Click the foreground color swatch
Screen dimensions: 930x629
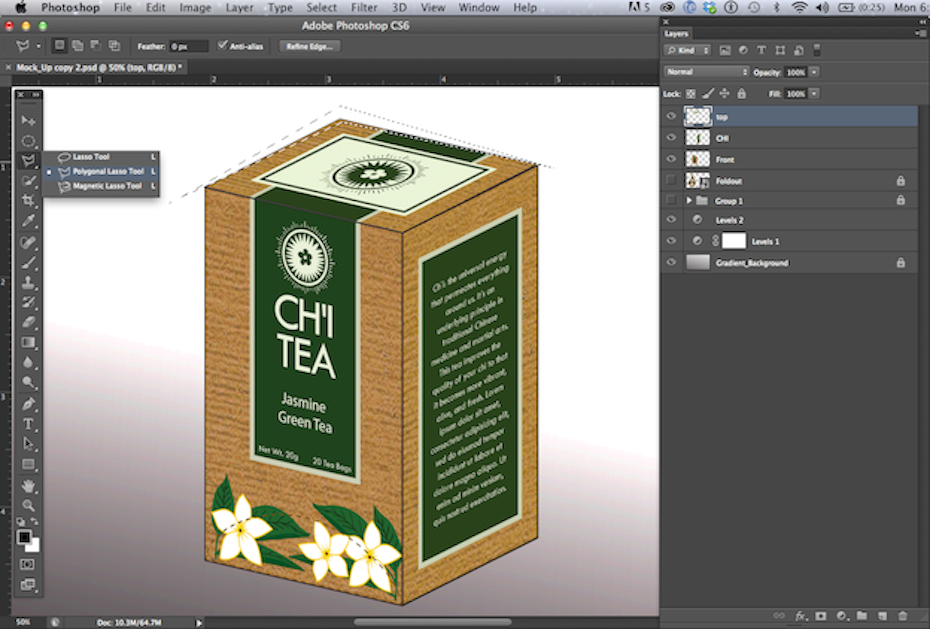point(24,538)
